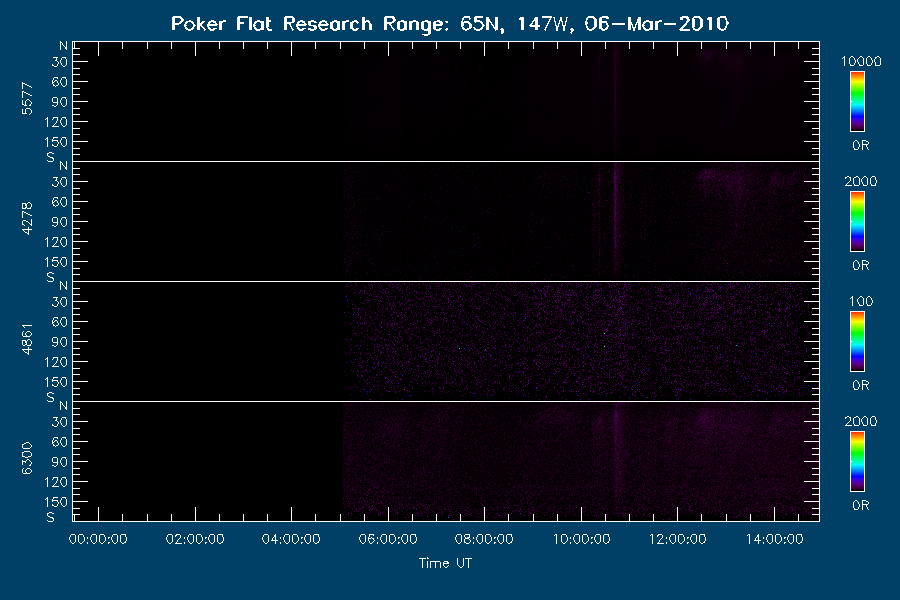The width and height of the screenshot is (900, 600).
Task: Click the 100 color scale maximum label
Action: (861, 301)
